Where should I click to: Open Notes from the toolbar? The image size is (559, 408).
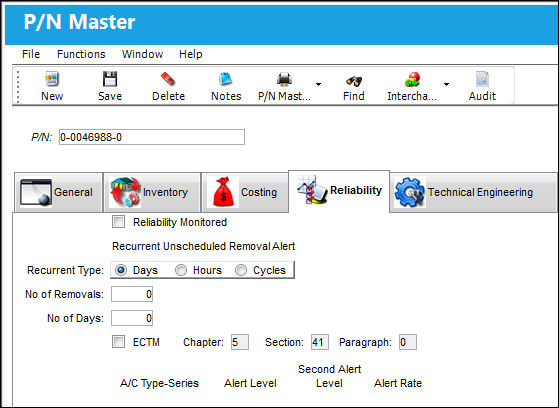point(226,79)
